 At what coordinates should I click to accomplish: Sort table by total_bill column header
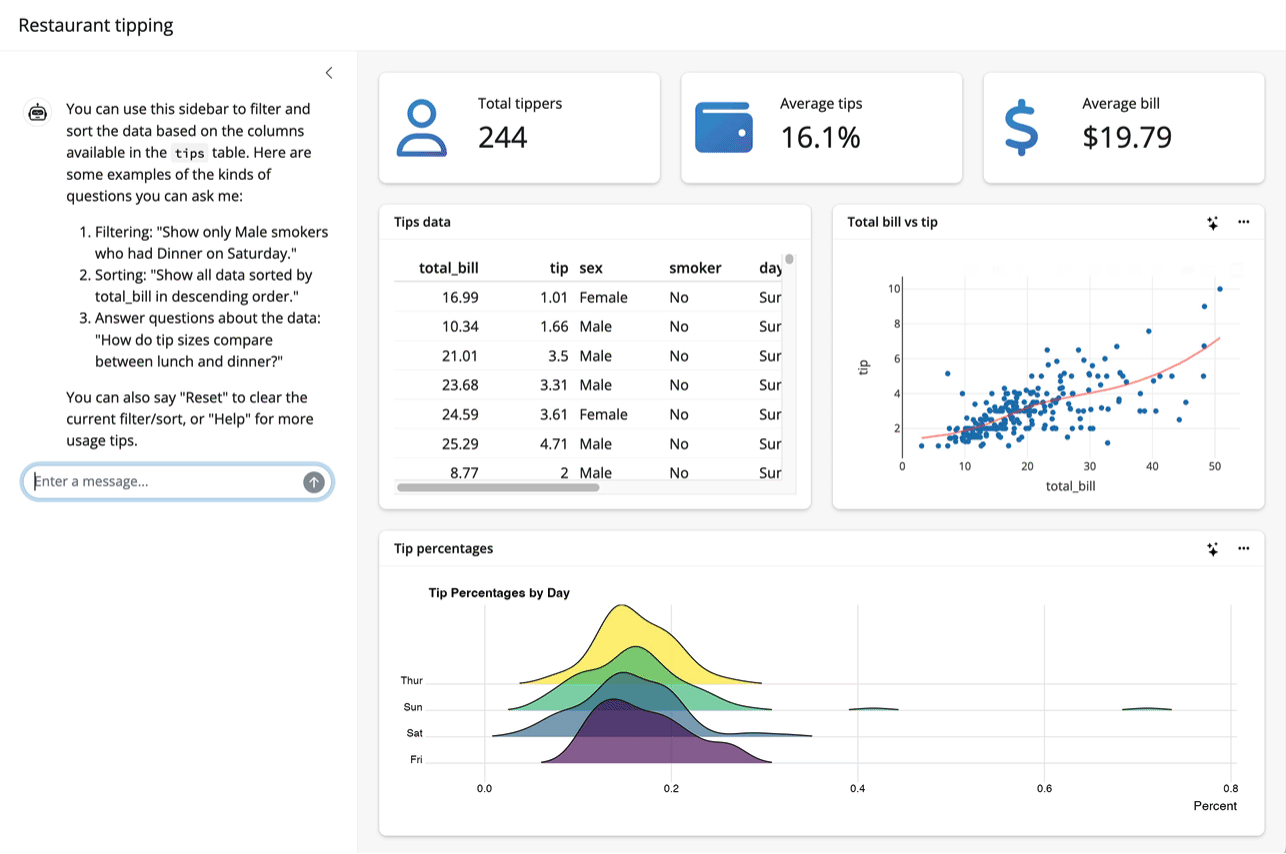(448, 268)
